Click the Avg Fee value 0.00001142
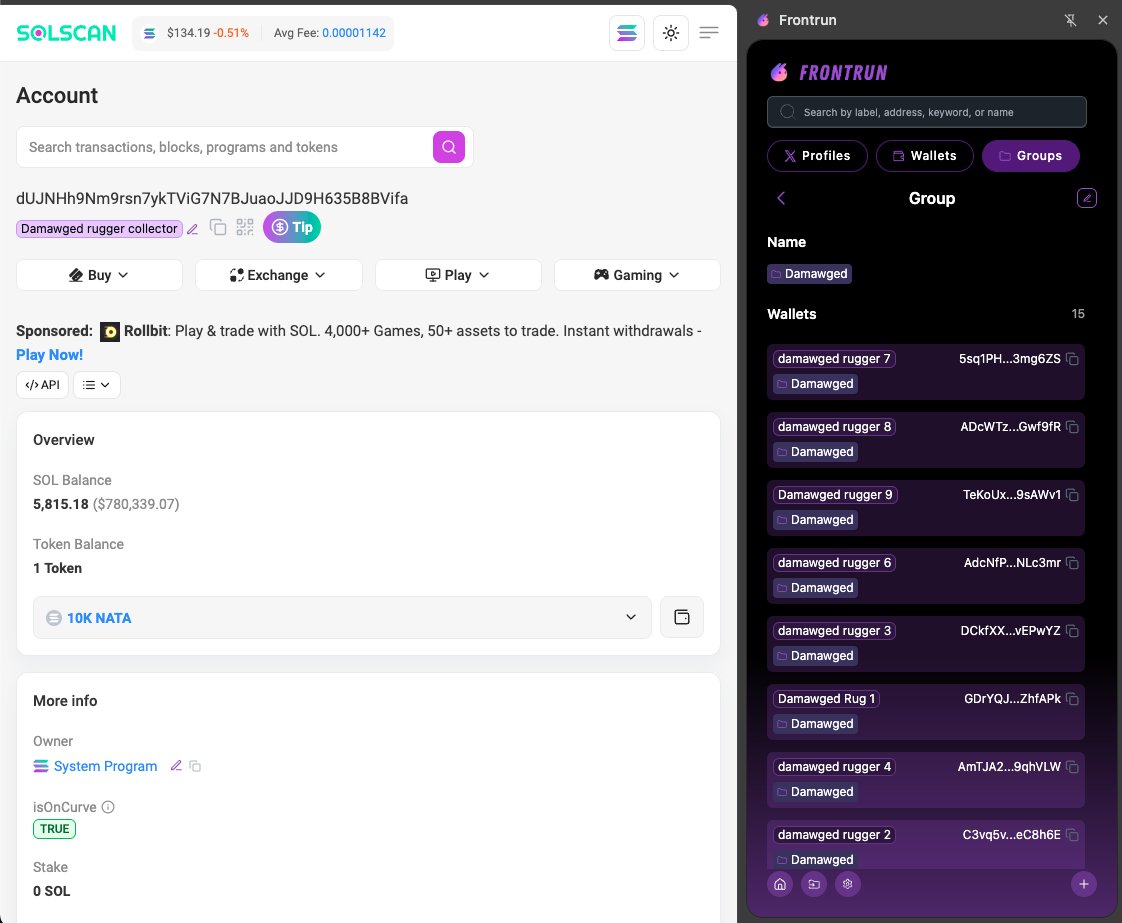Image resolution: width=1122 pixels, height=923 pixels. pos(353,33)
